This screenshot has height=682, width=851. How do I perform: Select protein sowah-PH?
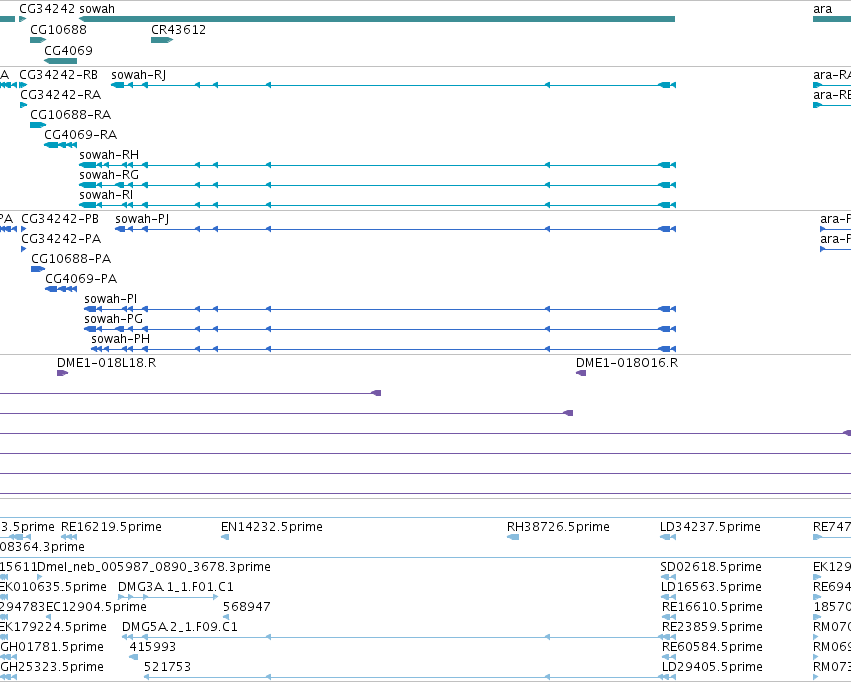point(384,349)
